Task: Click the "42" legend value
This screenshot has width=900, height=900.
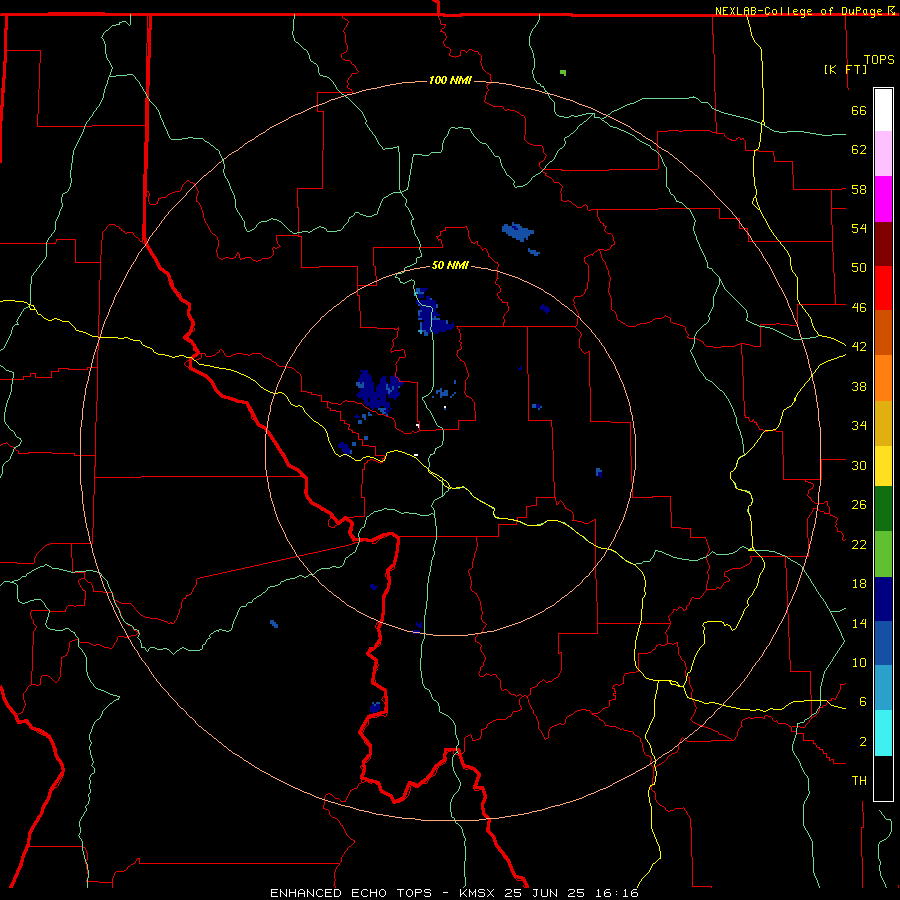Action: [x=859, y=347]
